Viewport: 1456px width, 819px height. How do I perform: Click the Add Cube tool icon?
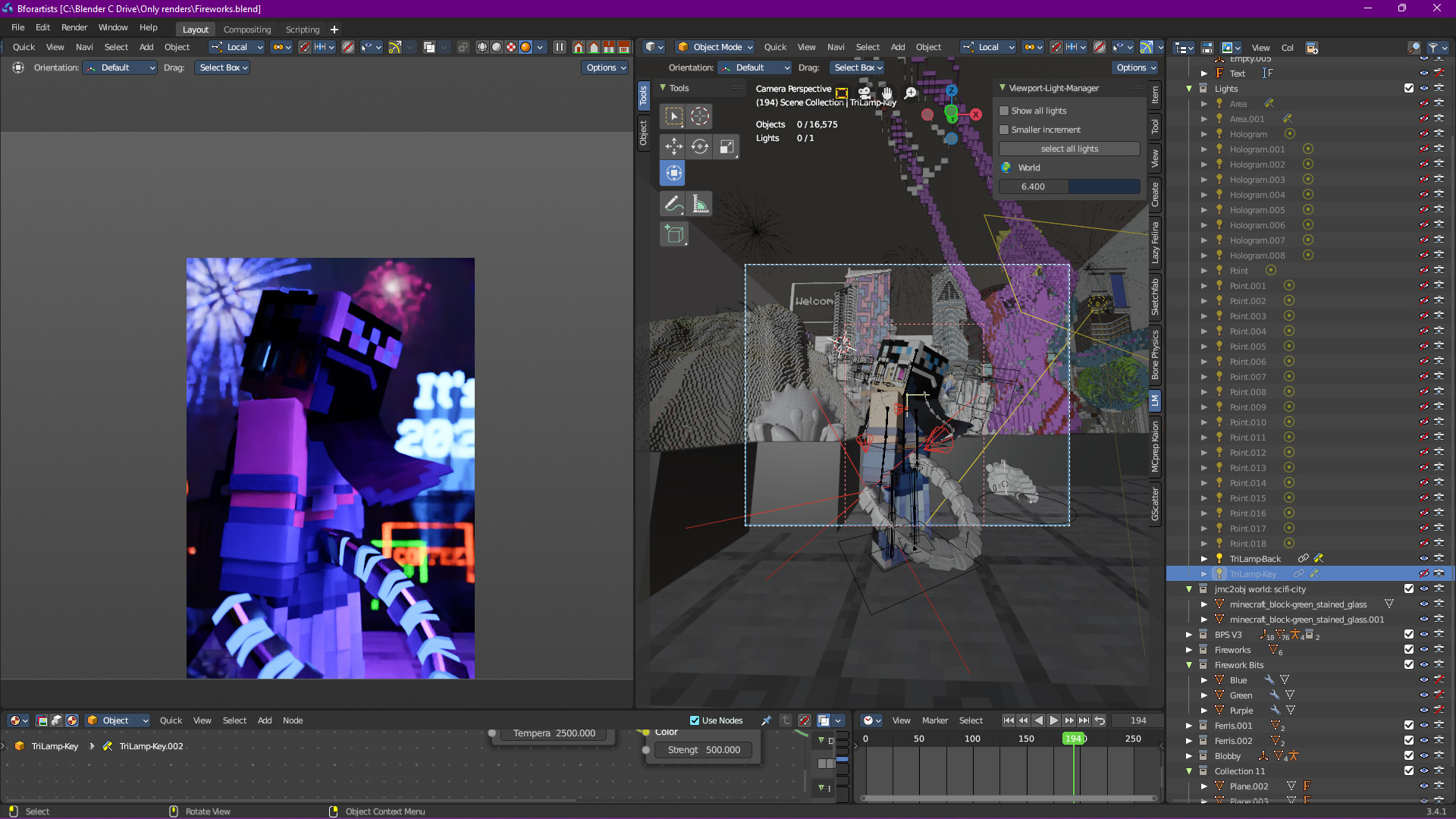coord(673,234)
